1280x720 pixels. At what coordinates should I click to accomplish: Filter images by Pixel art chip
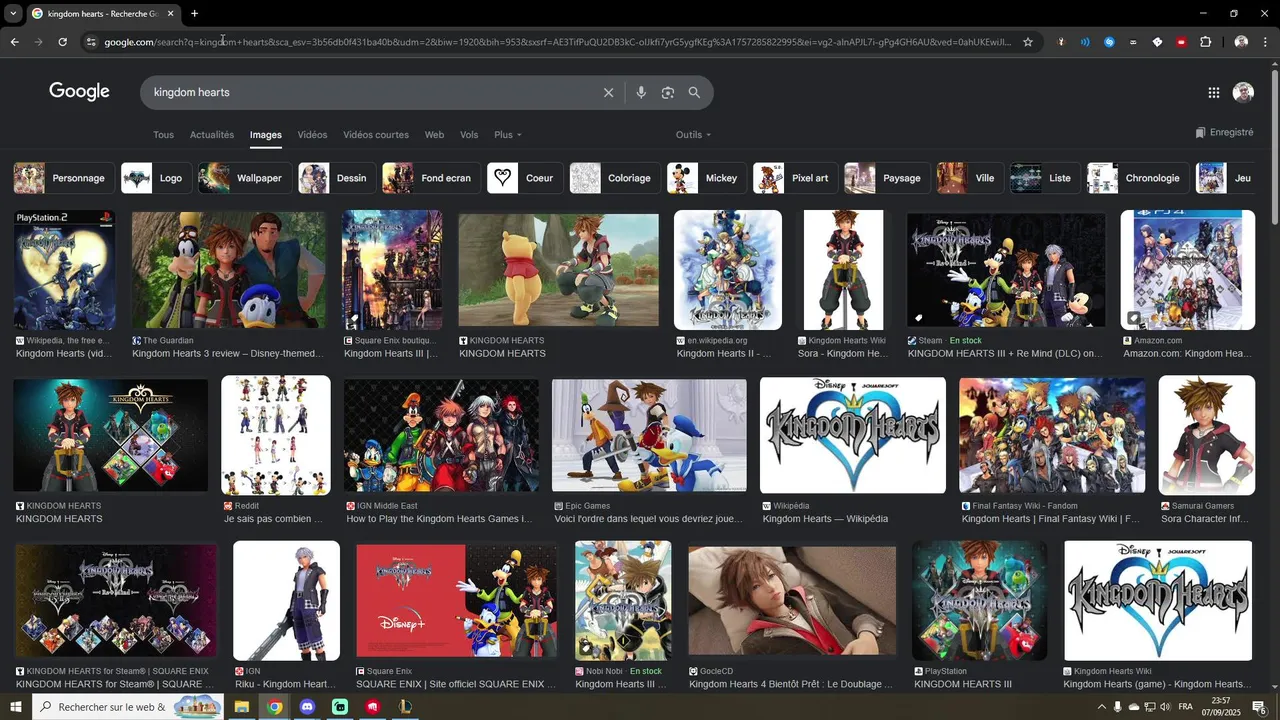tap(795, 178)
